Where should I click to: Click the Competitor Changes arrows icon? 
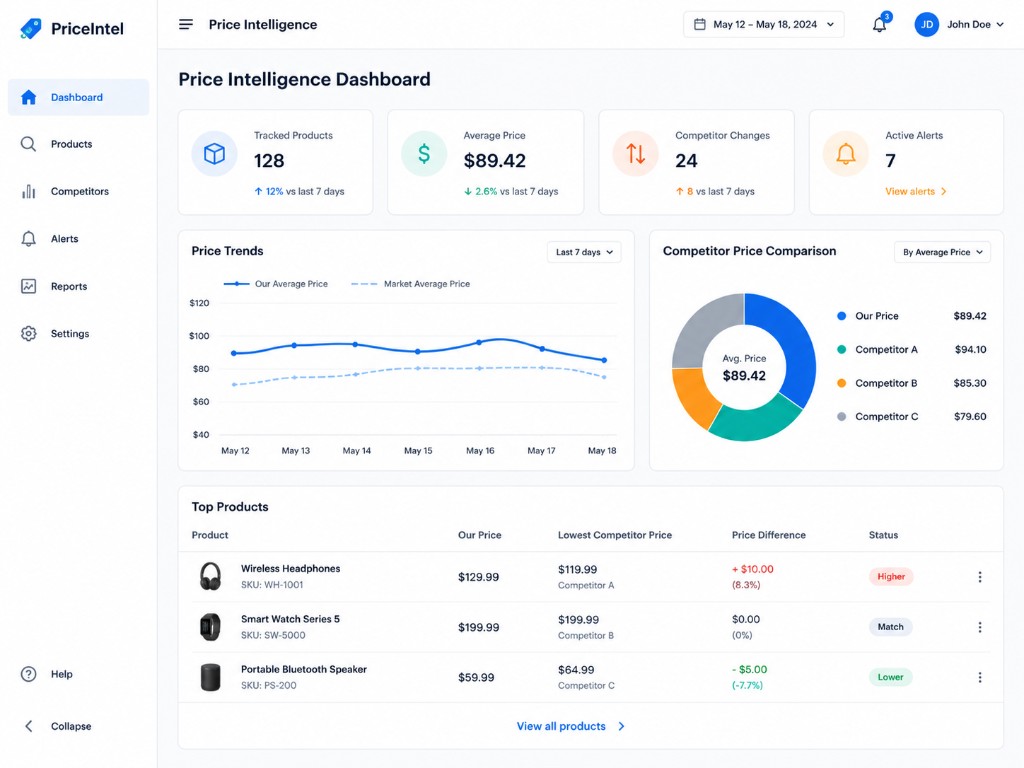click(635, 153)
